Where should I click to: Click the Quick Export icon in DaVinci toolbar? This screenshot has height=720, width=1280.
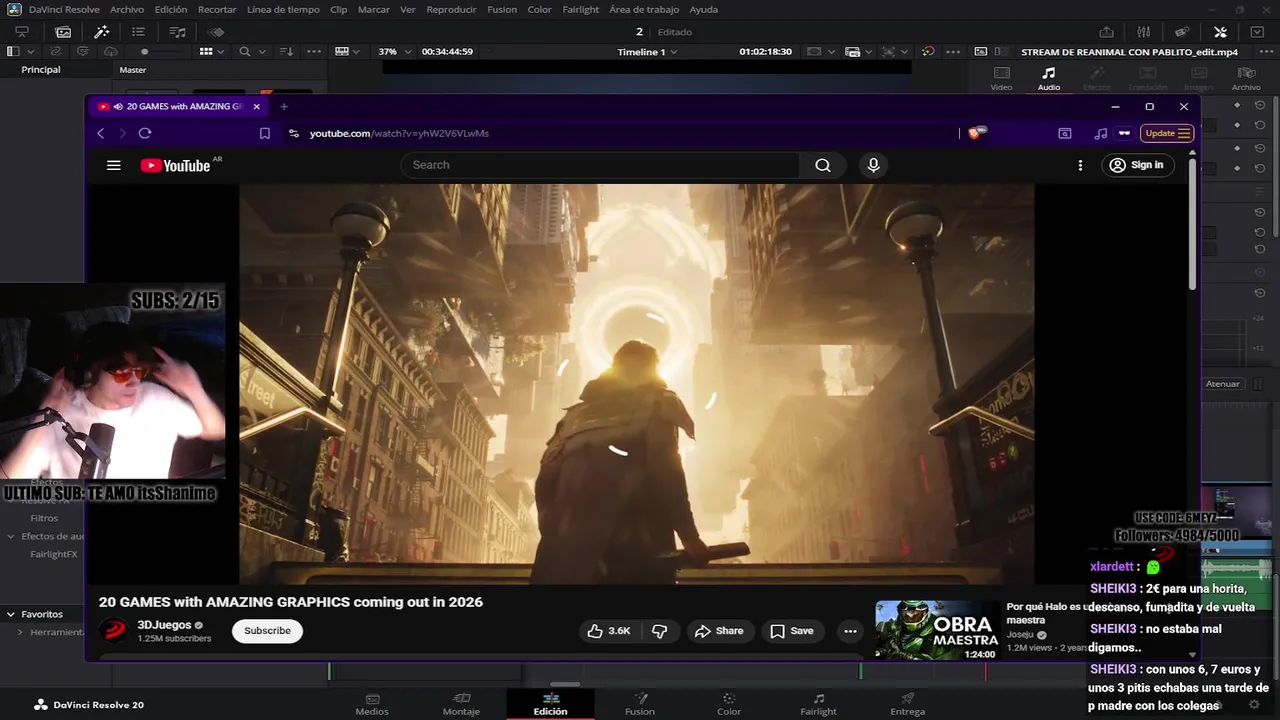[x=1106, y=32]
